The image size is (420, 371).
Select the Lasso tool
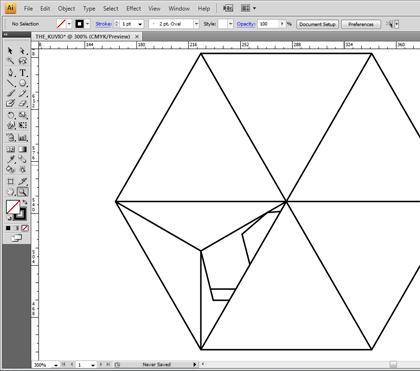tap(22, 61)
